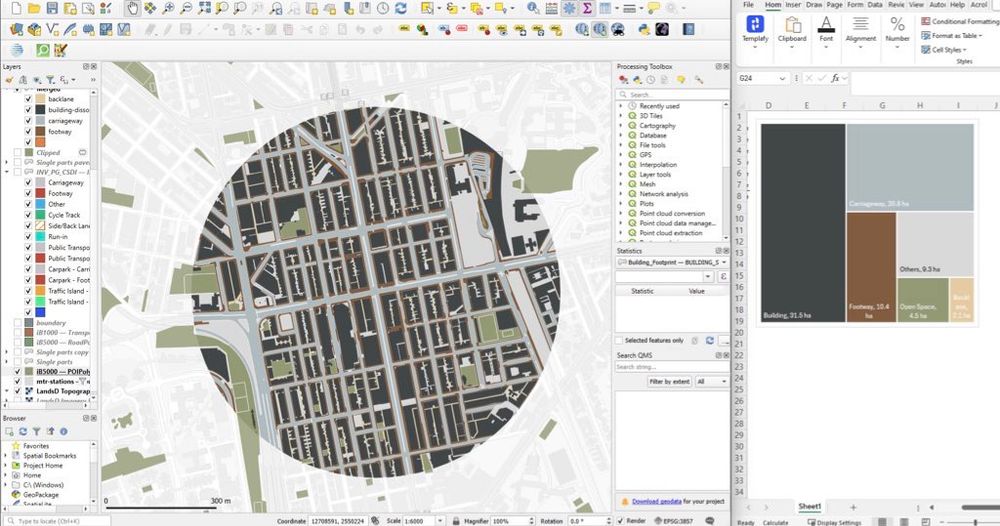Zoom to full extent
The height and width of the screenshot is (526, 1000).
click(x=204, y=8)
